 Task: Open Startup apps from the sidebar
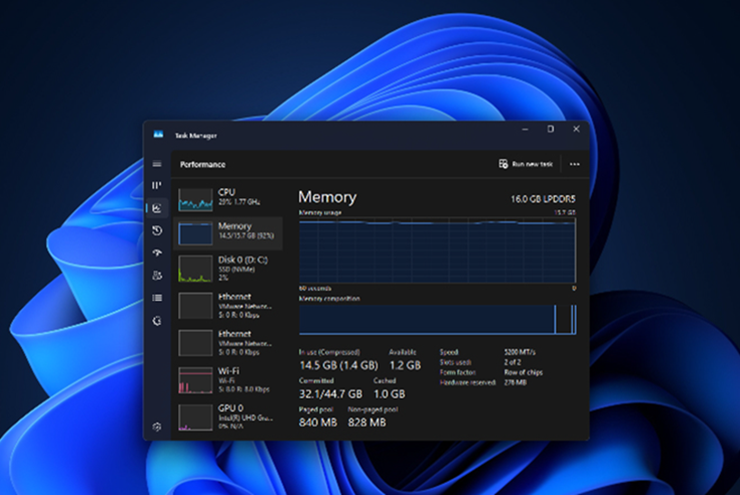157,253
